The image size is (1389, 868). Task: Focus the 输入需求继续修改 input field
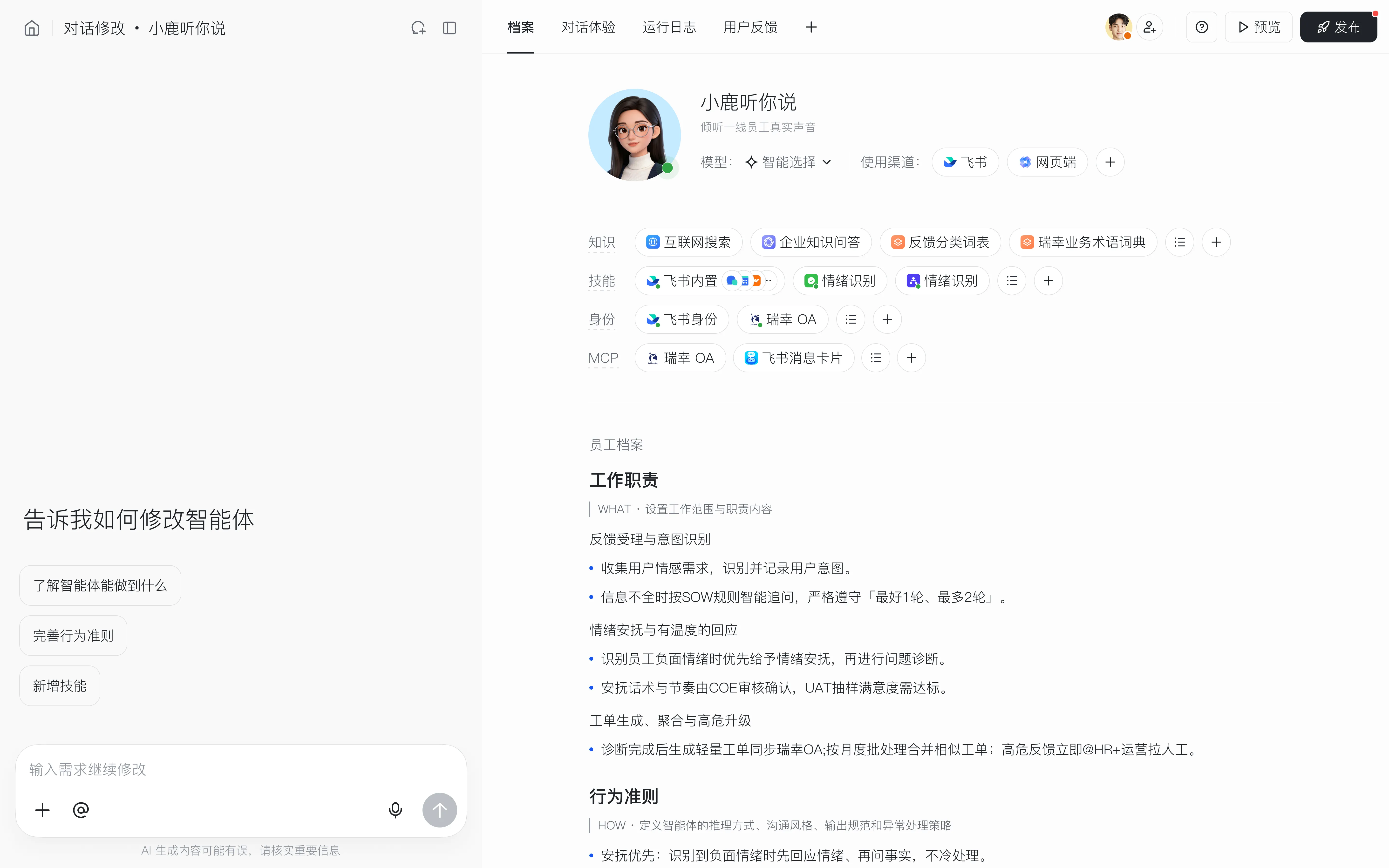coord(241,769)
